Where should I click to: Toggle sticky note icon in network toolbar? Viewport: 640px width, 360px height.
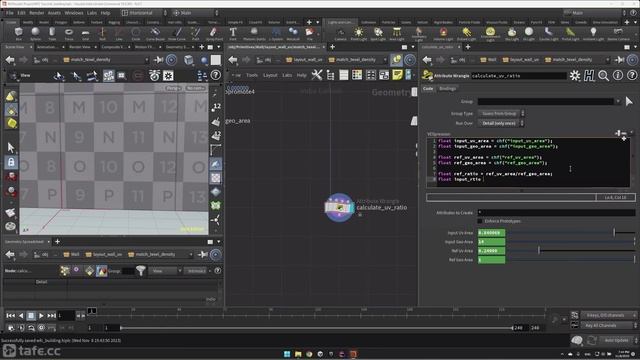pyautogui.click(x=397, y=75)
